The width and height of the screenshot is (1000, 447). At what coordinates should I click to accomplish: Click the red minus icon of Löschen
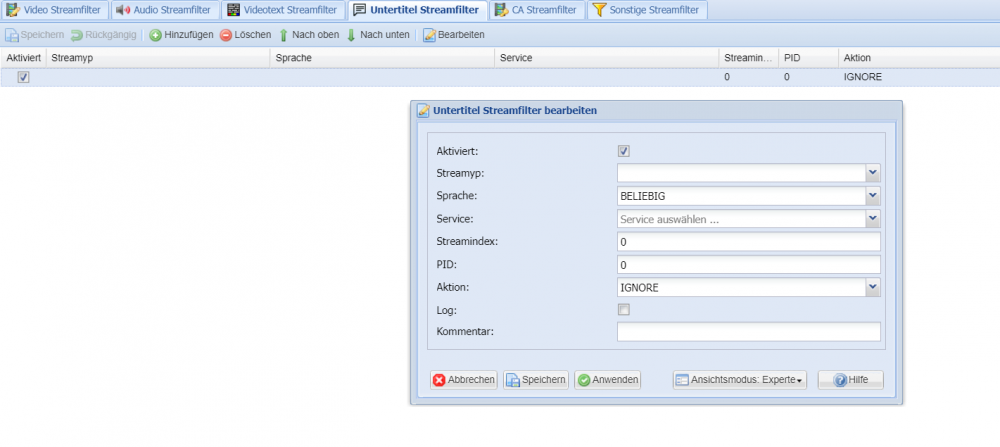click(x=226, y=35)
